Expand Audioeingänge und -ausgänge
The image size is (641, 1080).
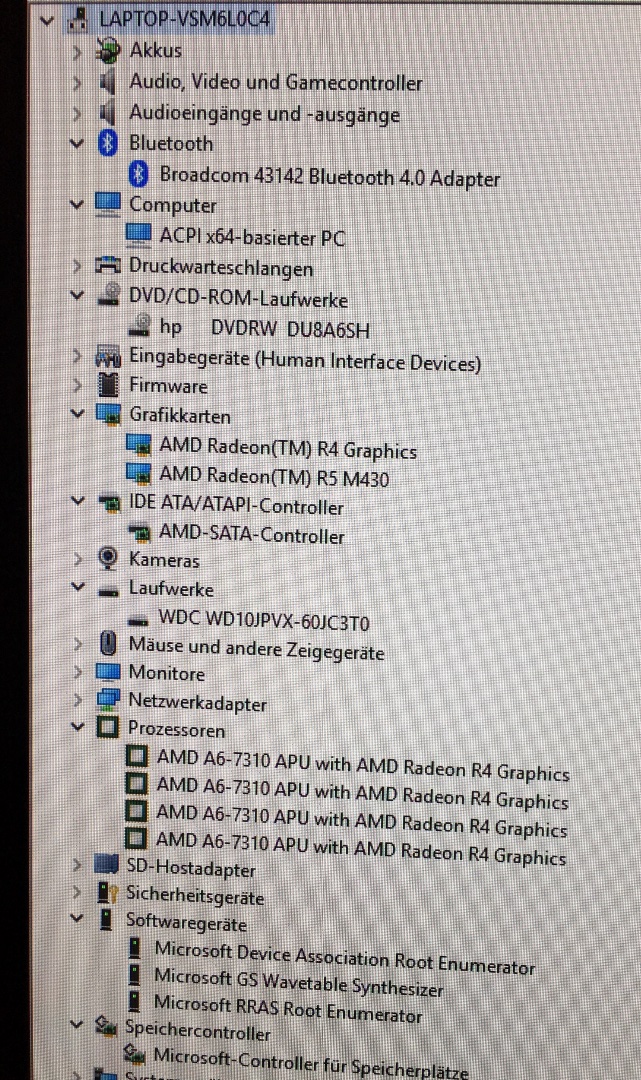point(77,113)
